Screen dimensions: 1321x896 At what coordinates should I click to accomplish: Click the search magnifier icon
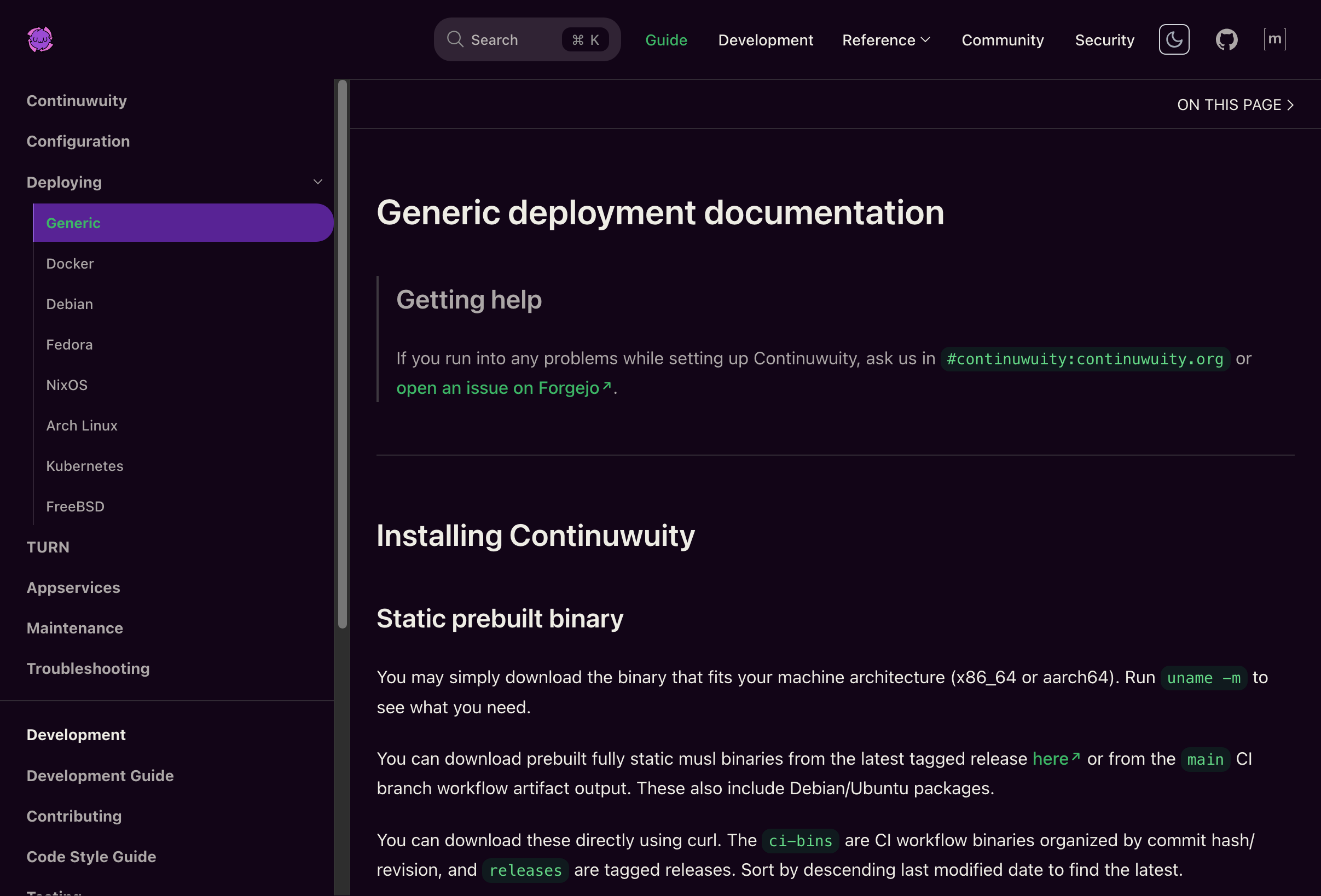point(455,39)
